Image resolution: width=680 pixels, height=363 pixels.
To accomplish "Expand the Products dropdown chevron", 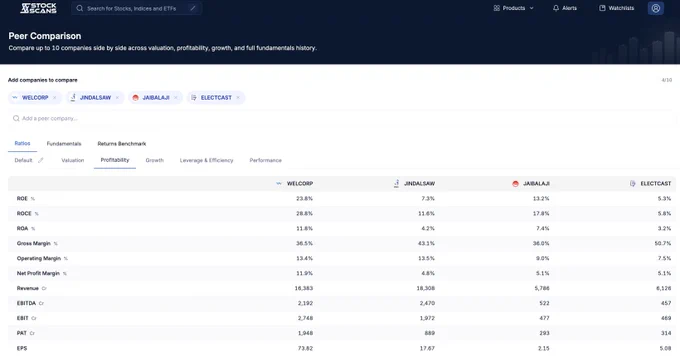I will click(x=532, y=8).
